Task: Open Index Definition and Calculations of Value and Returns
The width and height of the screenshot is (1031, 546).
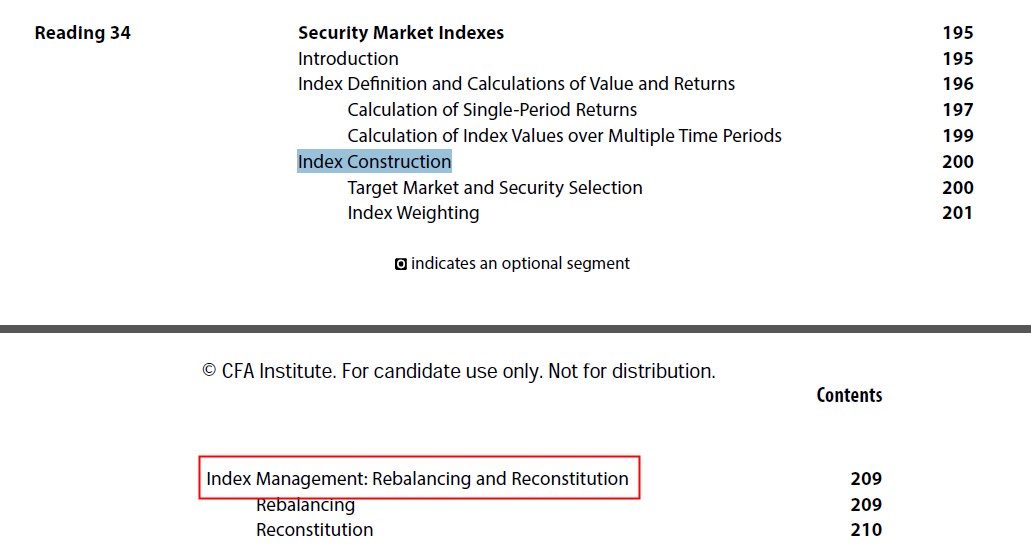Action: (516, 84)
